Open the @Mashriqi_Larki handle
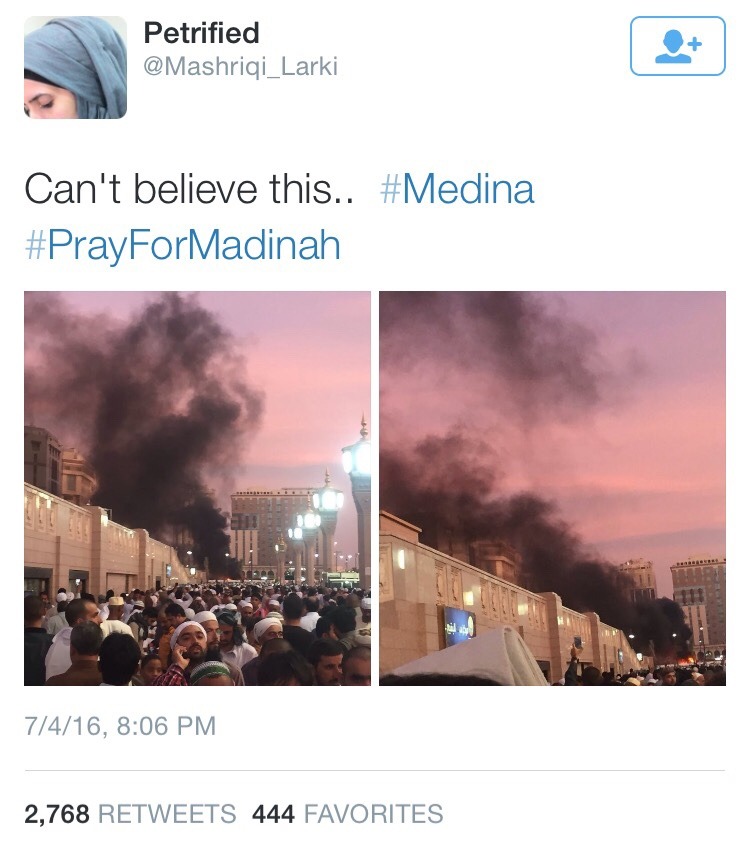 pos(241,67)
